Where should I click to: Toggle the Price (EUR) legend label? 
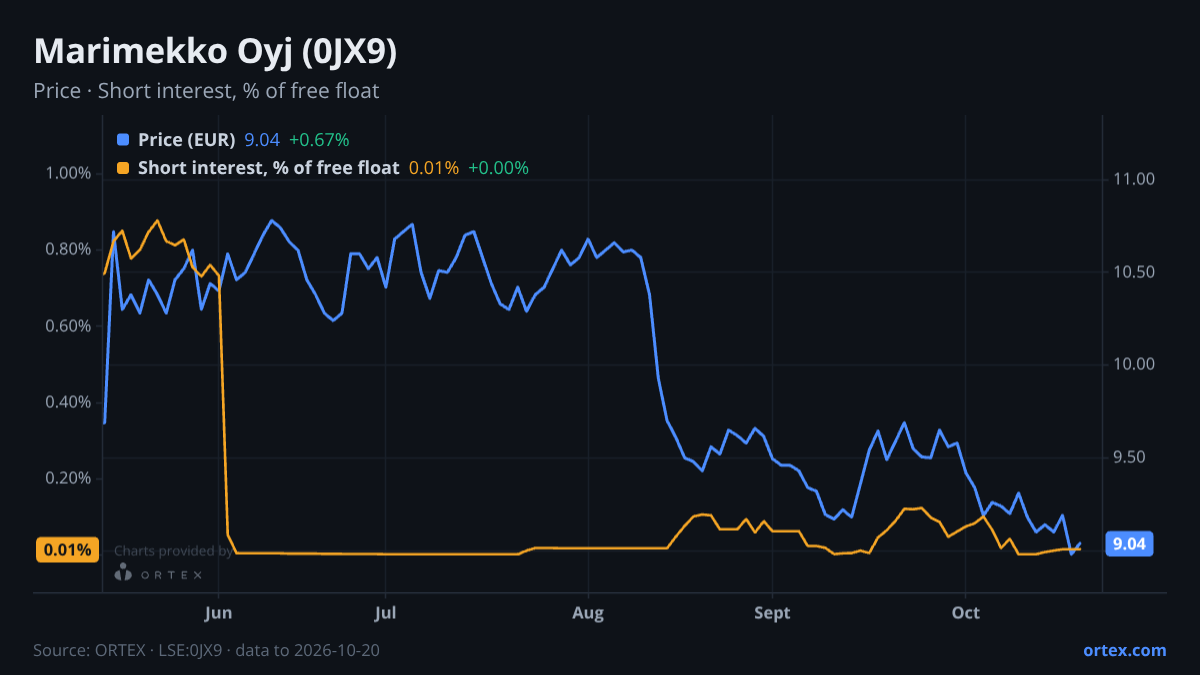(186, 140)
